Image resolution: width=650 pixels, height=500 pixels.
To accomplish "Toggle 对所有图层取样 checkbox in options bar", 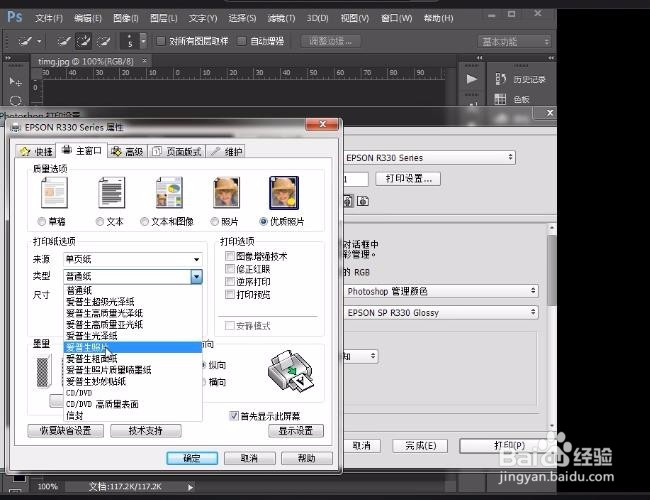I will tap(160, 41).
